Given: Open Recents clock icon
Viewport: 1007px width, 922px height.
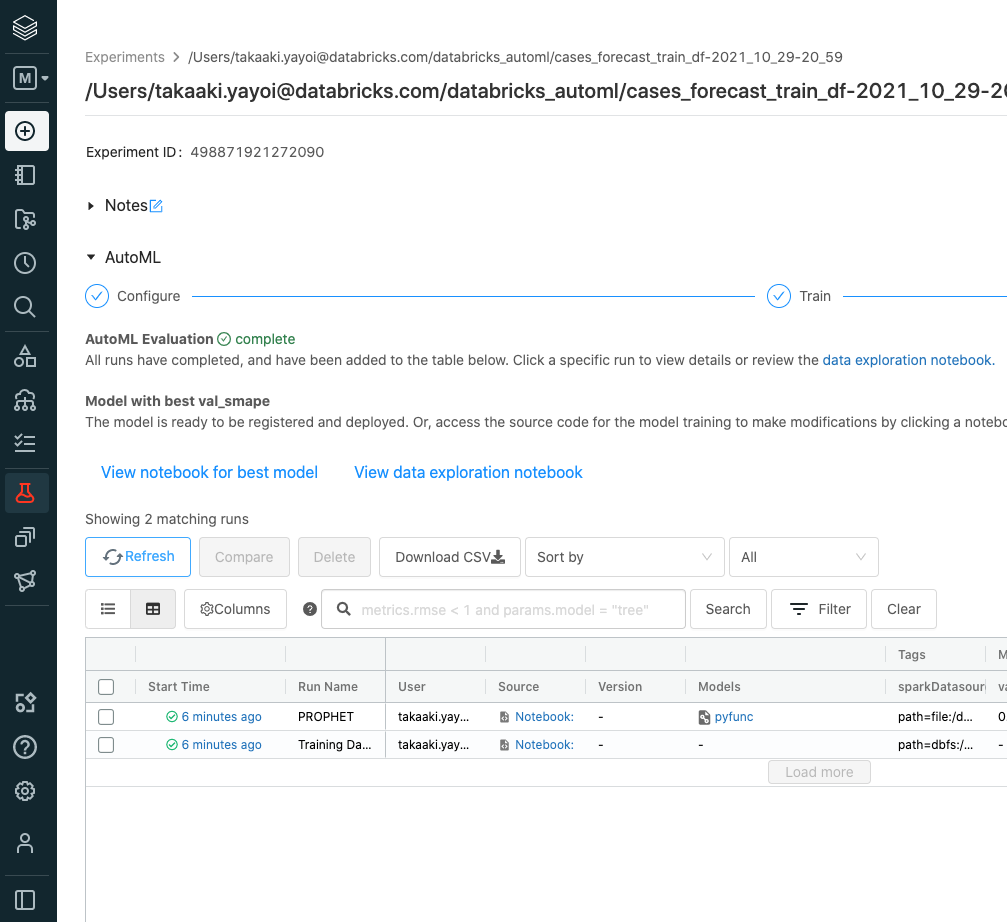Looking at the screenshot, I should (x=25, y=263).
